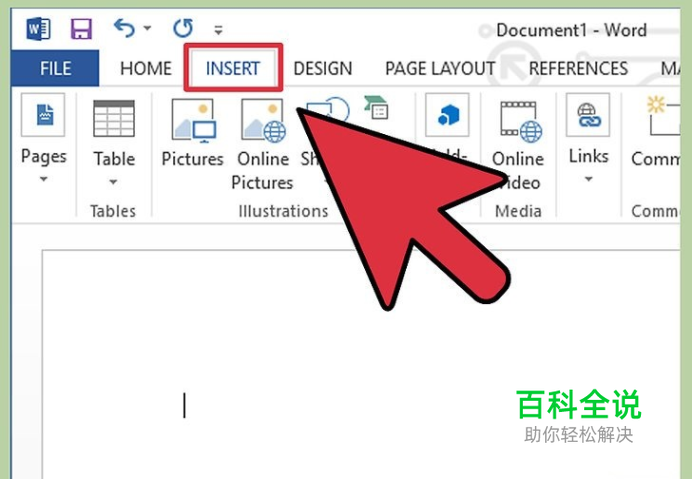The image size is (692, 479).
Task: Go to the REFERENCES tab
Action: click(x=578, y=68)
